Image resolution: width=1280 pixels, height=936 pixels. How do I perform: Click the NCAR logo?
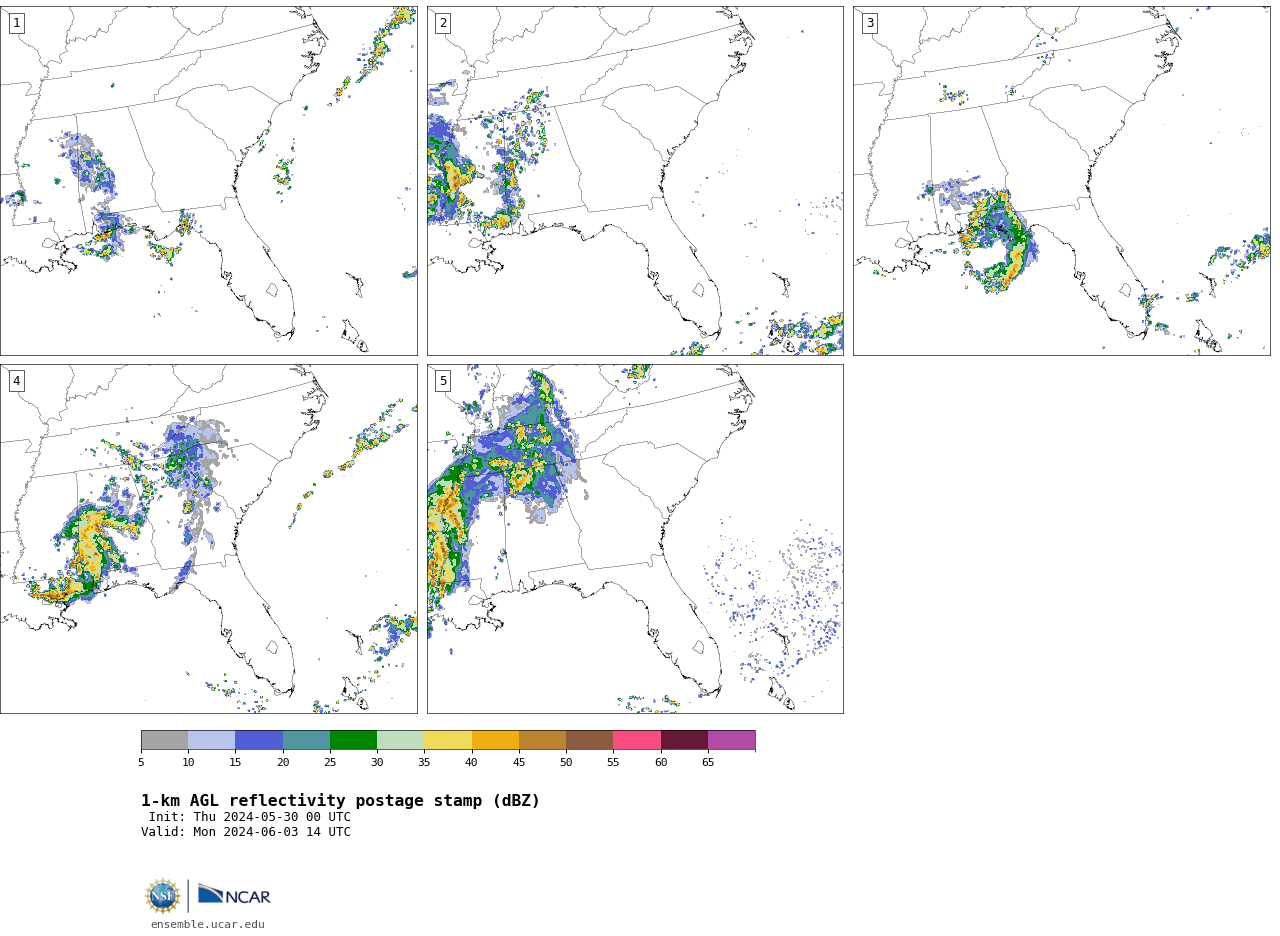[234, 896]
